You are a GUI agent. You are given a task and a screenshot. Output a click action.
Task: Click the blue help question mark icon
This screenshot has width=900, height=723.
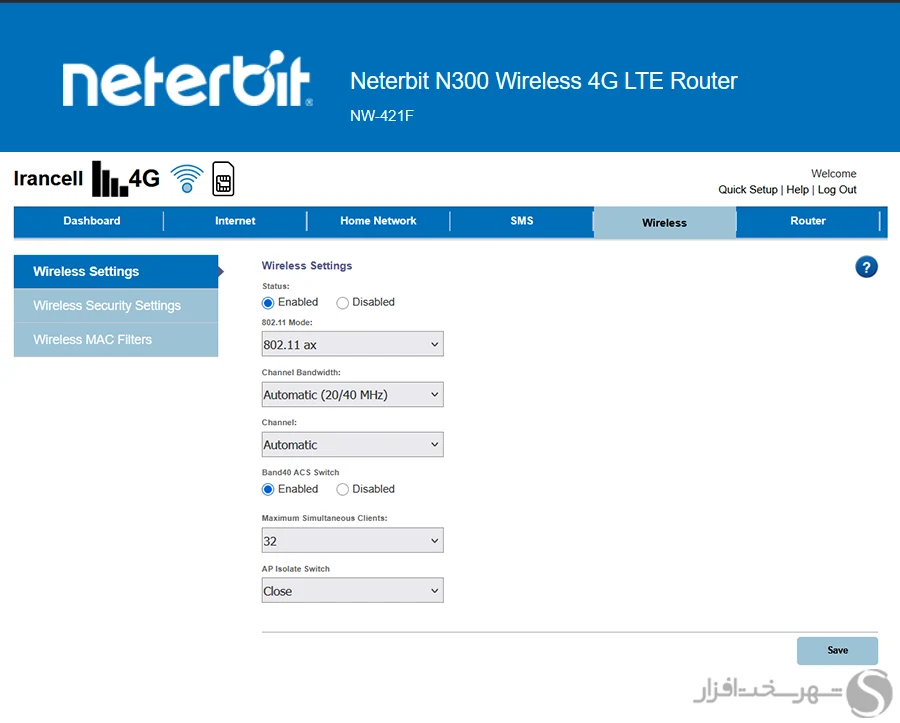[866, 267]
